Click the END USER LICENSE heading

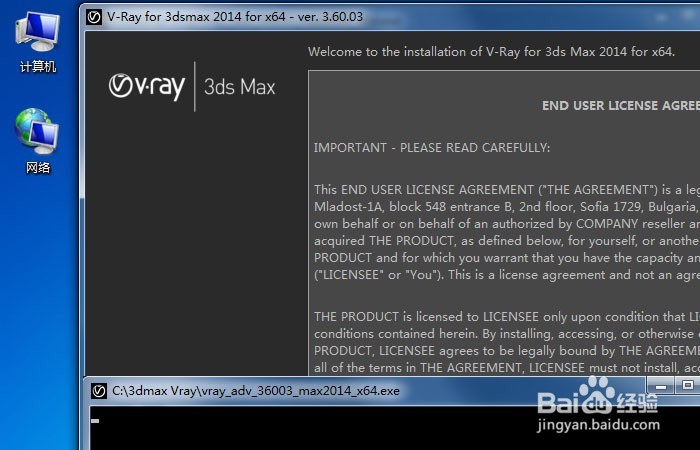pyautogui.click(x=621, y=106)
